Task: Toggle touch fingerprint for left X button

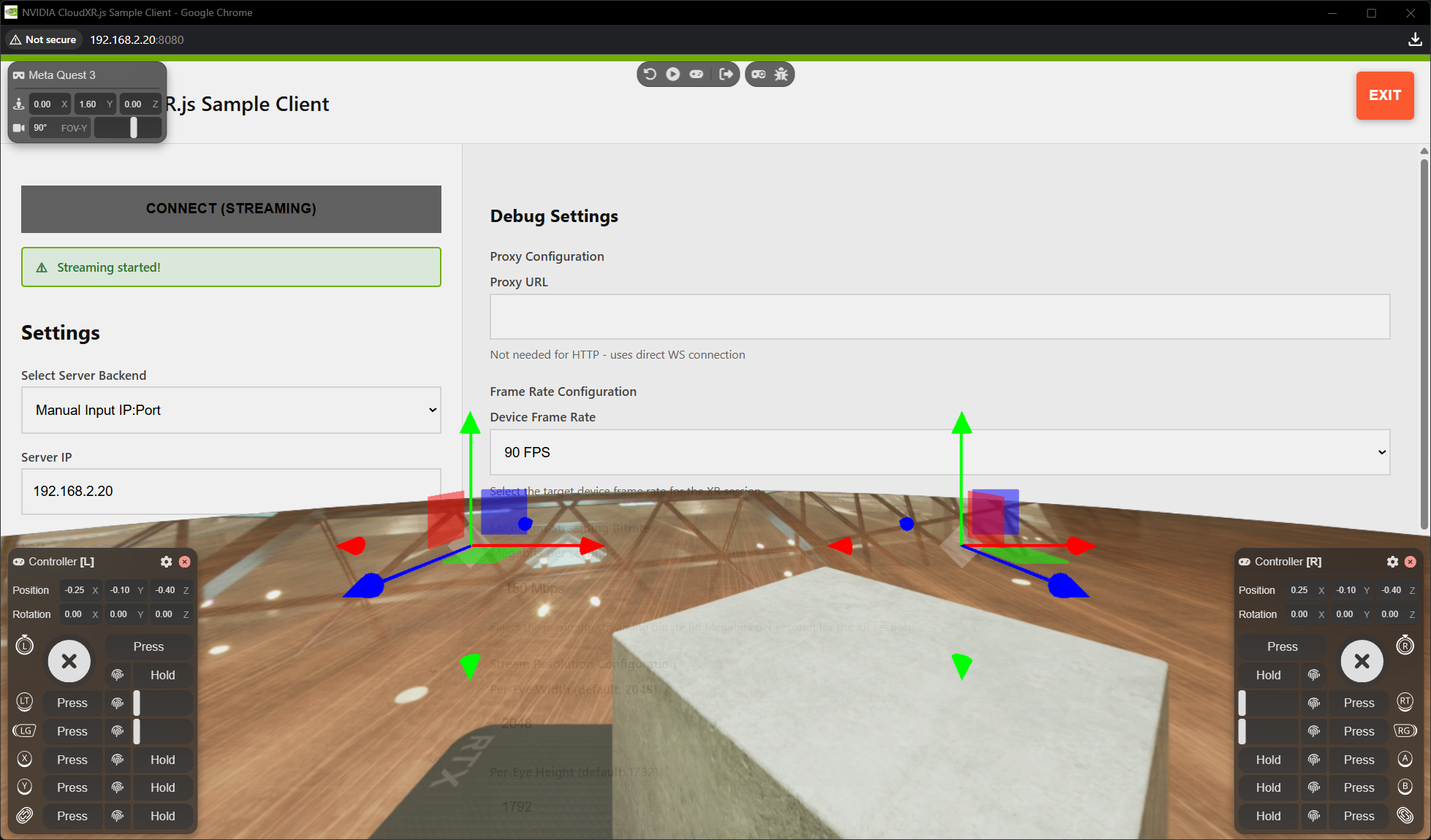Action: [118, 760]
